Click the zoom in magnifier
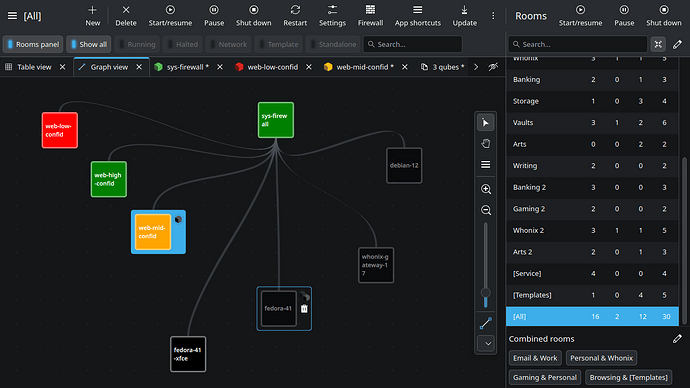Image resolution: width=690 pixels, height=388 pixels. (486, 189)
